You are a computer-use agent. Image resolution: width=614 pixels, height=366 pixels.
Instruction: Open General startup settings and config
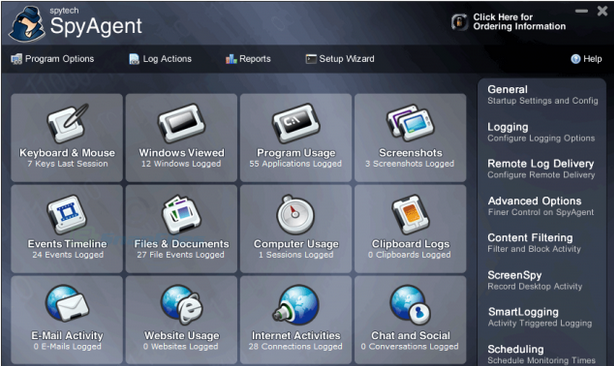click(x=543, y=95)
